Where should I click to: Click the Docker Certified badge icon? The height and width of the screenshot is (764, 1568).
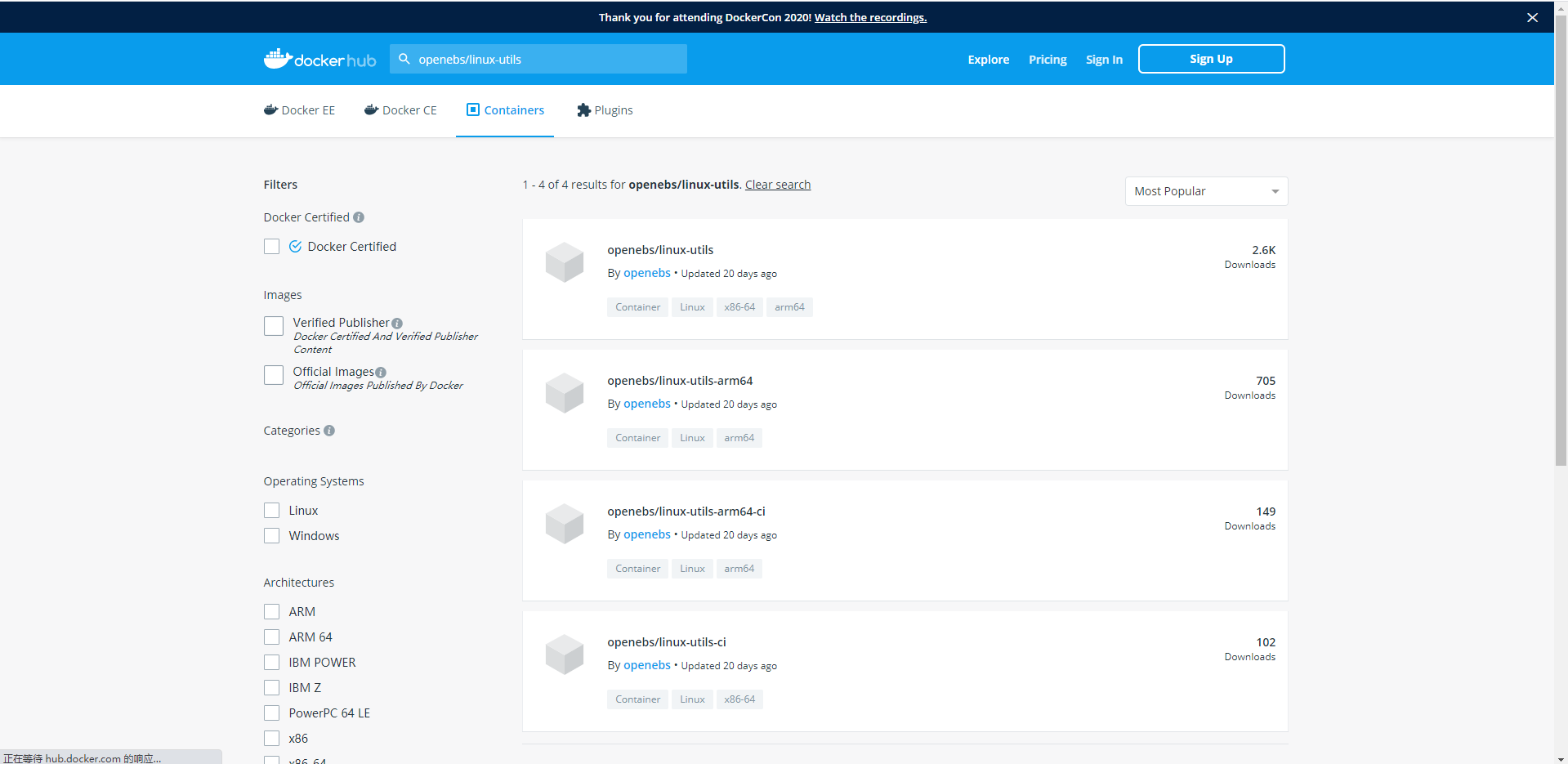click(x=295, y=246)
